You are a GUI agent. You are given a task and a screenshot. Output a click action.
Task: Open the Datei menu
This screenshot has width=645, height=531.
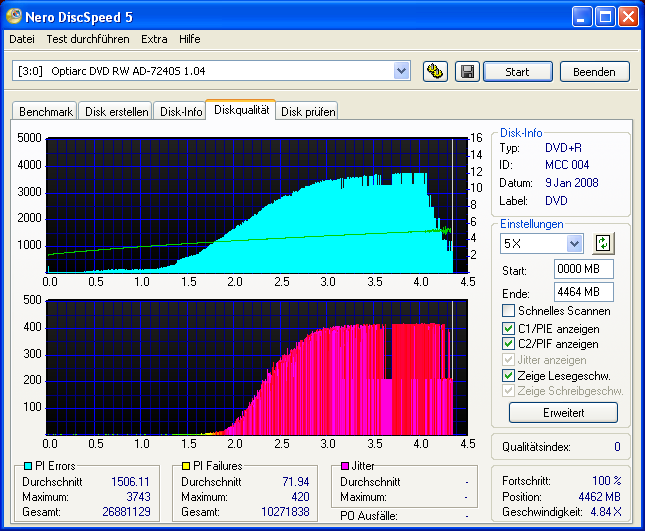(x=22, y=39)
